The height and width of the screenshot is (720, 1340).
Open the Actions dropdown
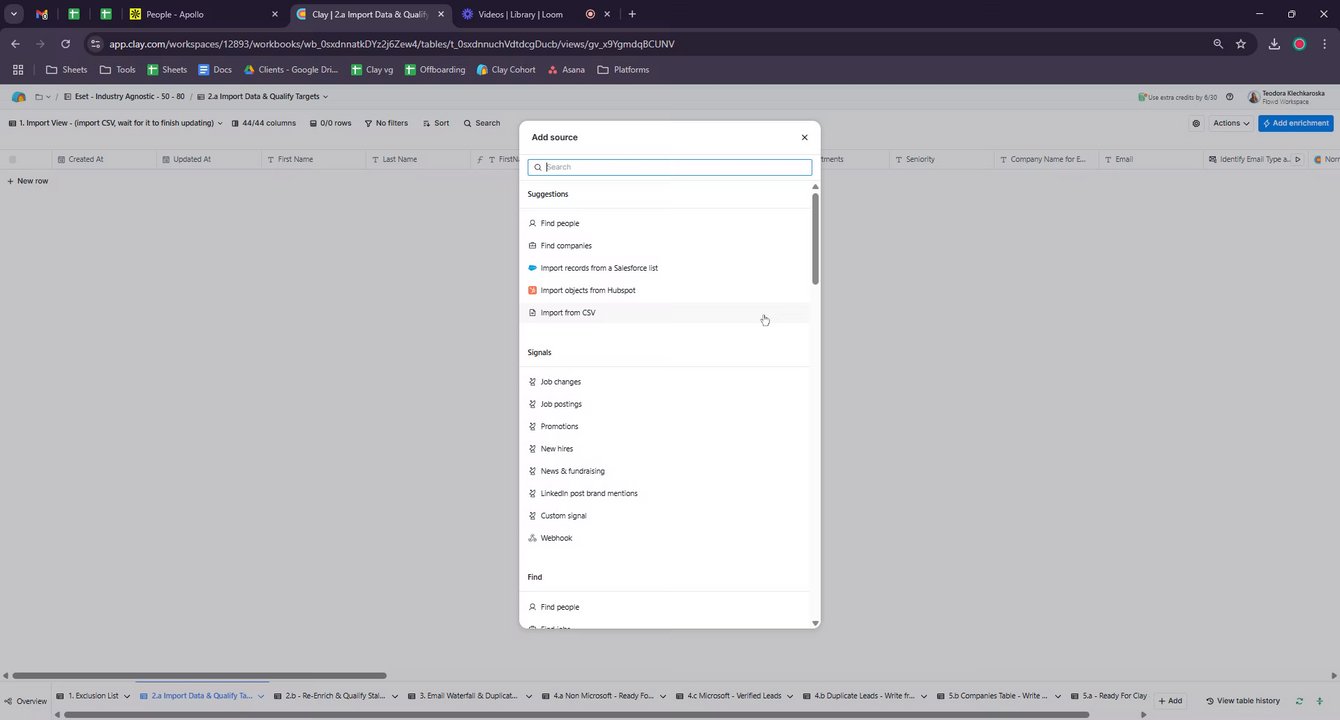(1231, 123)
